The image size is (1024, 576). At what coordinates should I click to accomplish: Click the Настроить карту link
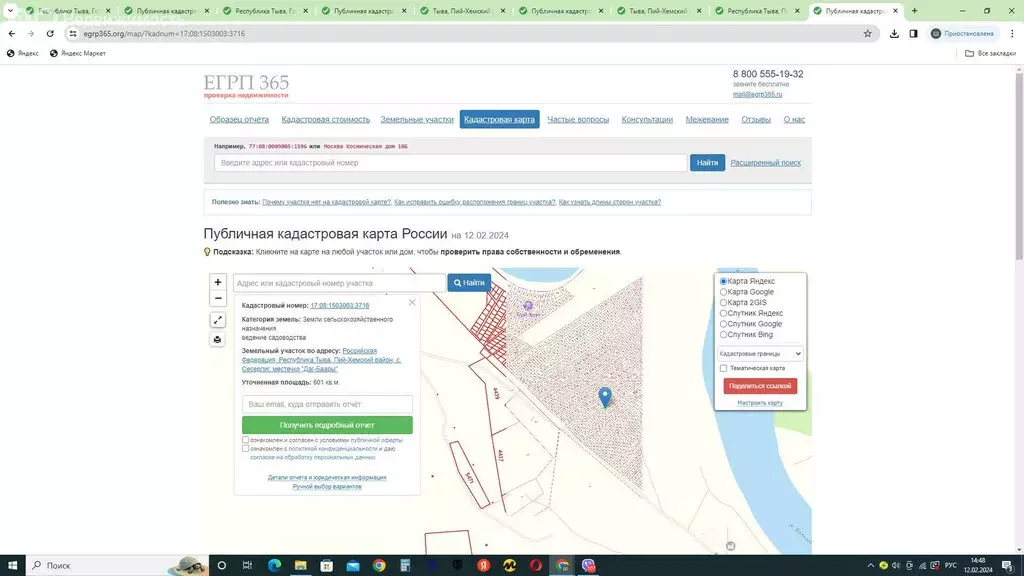point(760,403)
